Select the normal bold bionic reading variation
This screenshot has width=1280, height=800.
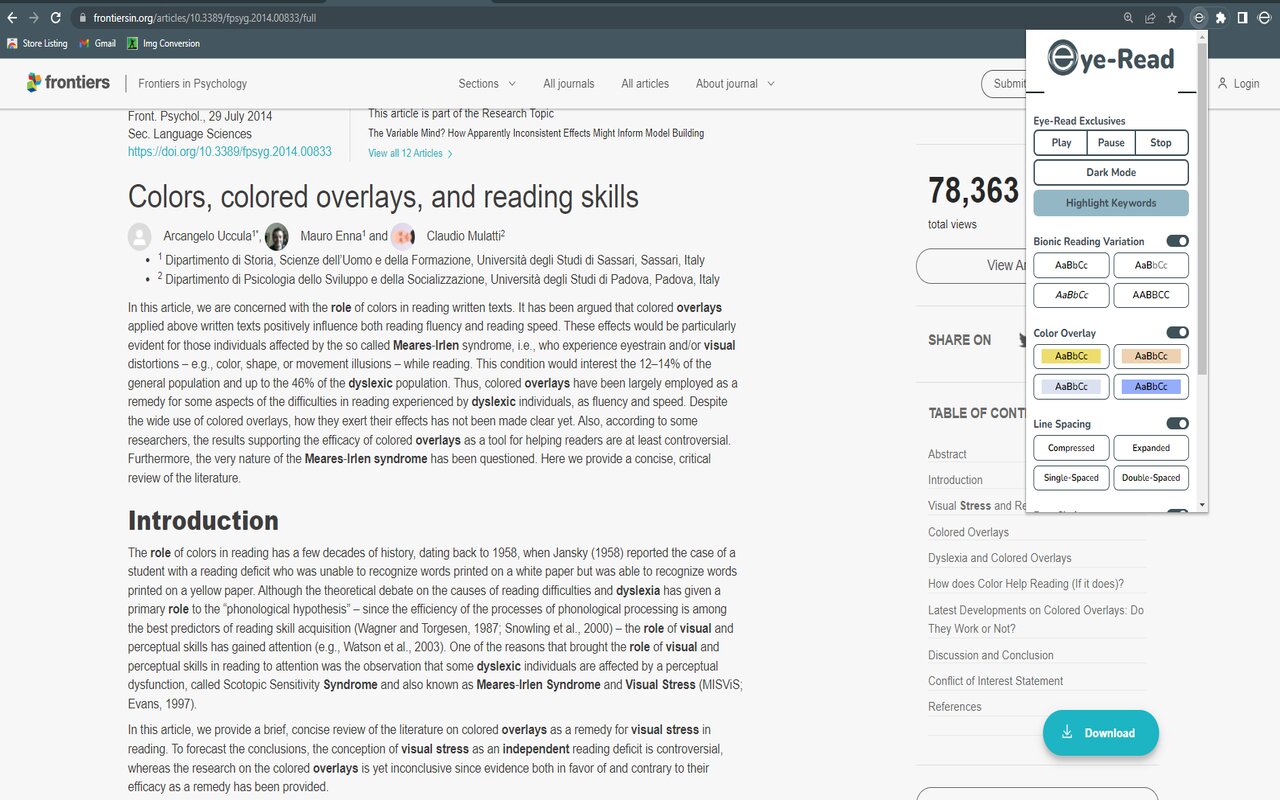click(1071, 265)
